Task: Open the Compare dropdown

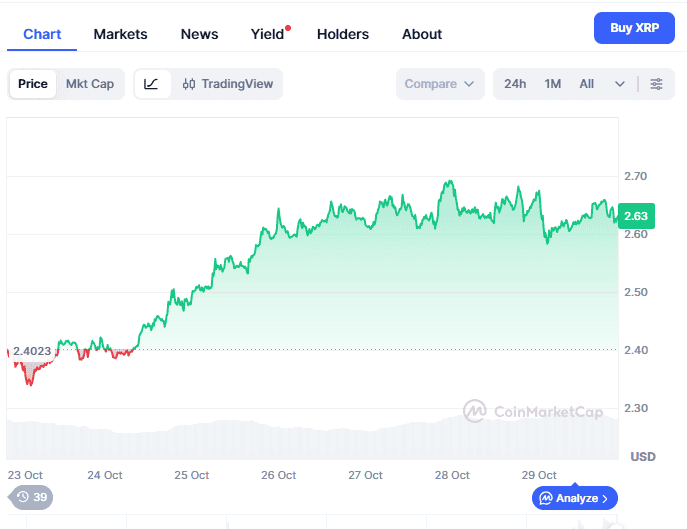Action: tap(440, 84)
